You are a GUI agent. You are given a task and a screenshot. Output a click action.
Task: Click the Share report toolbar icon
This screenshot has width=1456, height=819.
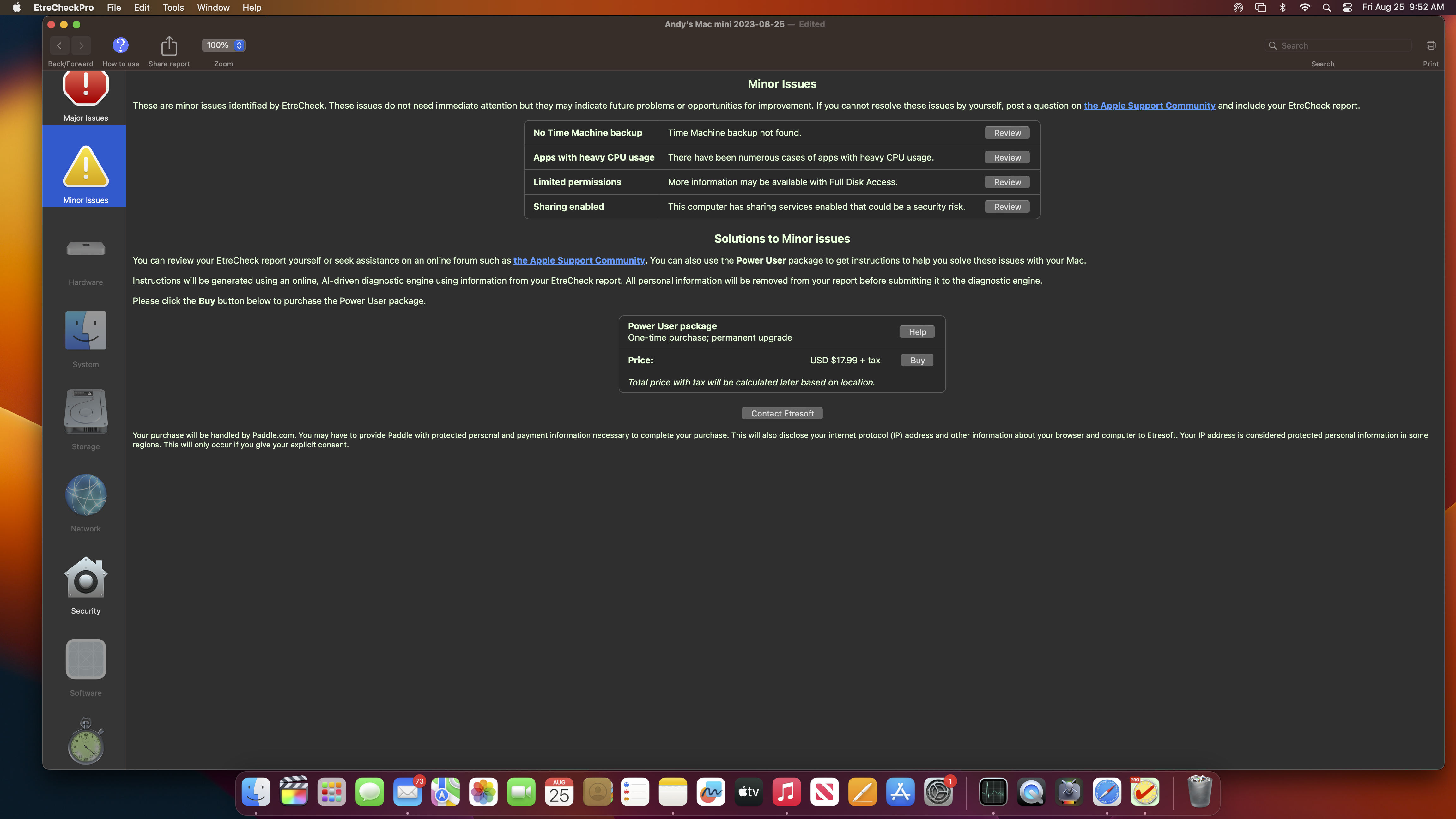pyautogui.click(x=169, y=45)
